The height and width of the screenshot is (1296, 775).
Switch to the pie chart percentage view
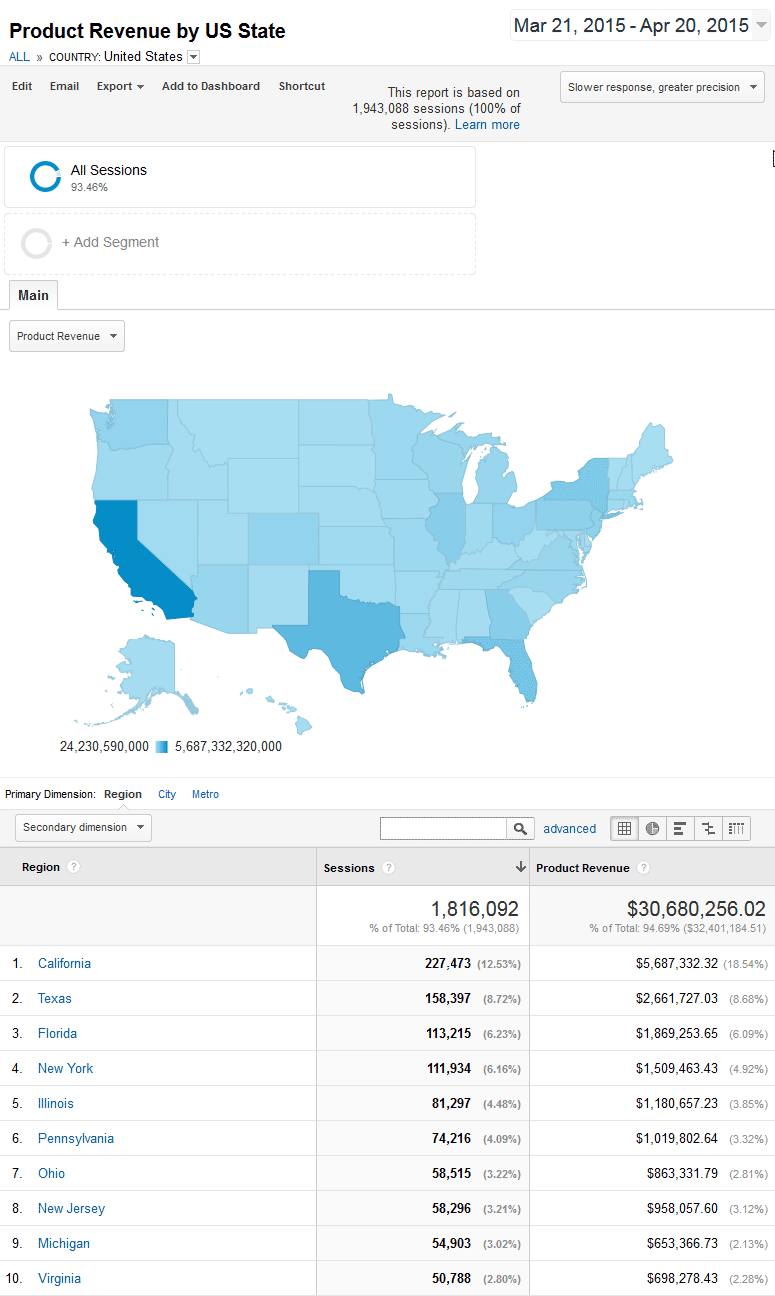(652, 828)
